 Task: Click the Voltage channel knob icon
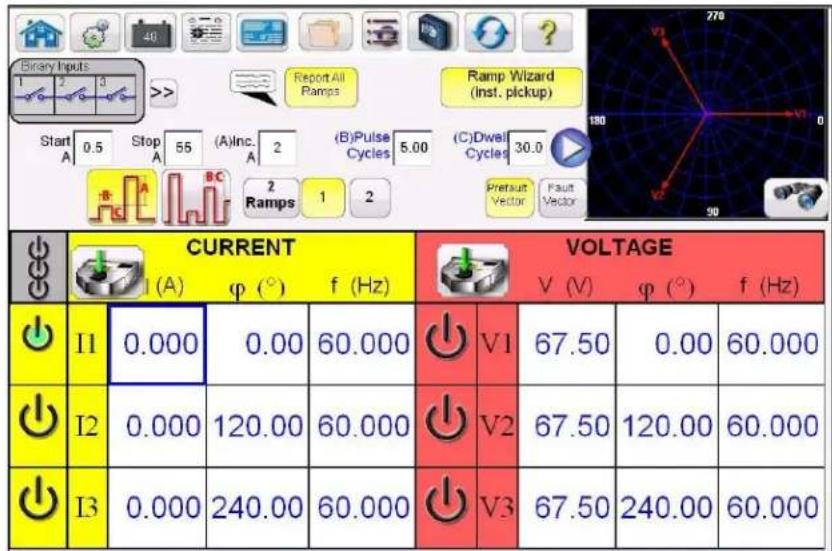pos(472,270)
